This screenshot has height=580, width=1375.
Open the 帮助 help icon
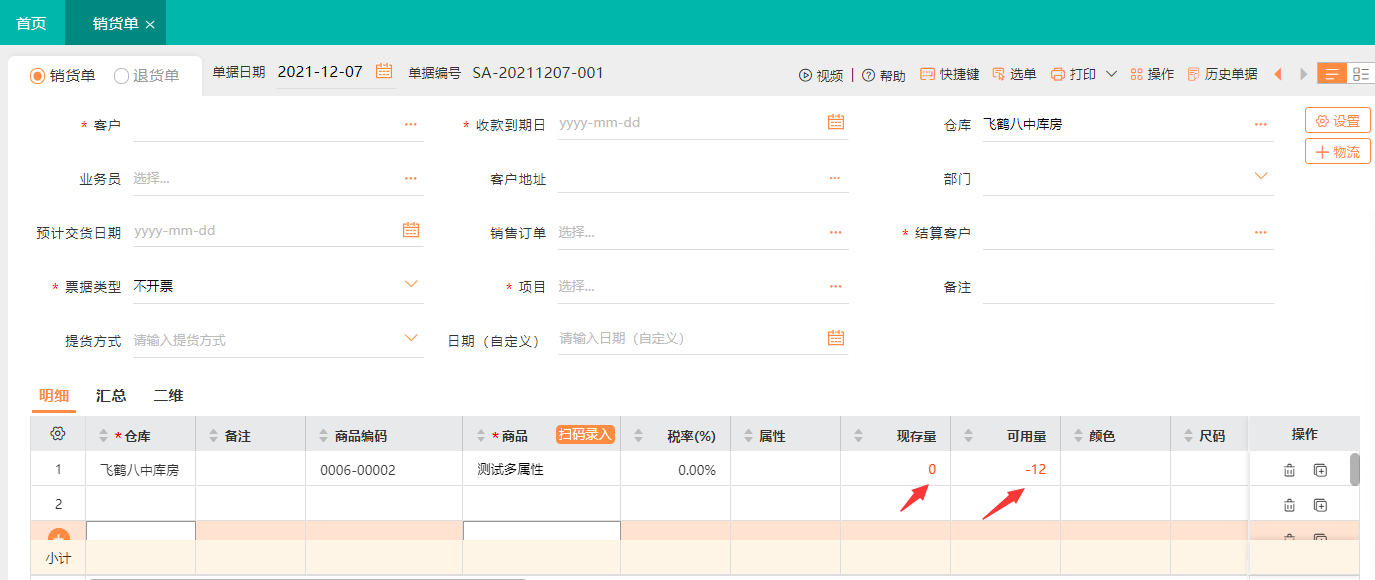click(868, 75)
